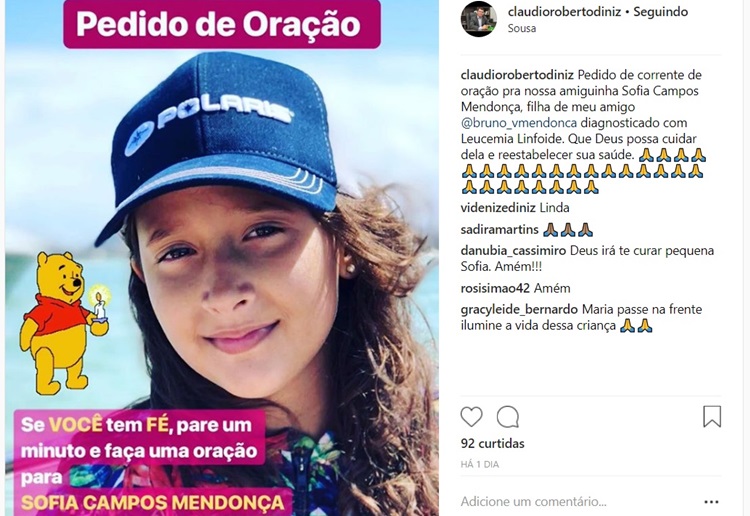Open claudiorobertodiniz username in header
Image resolution: width=750 pixels, height=516 pixels.
pyautogui.click(x=564, y=12)
